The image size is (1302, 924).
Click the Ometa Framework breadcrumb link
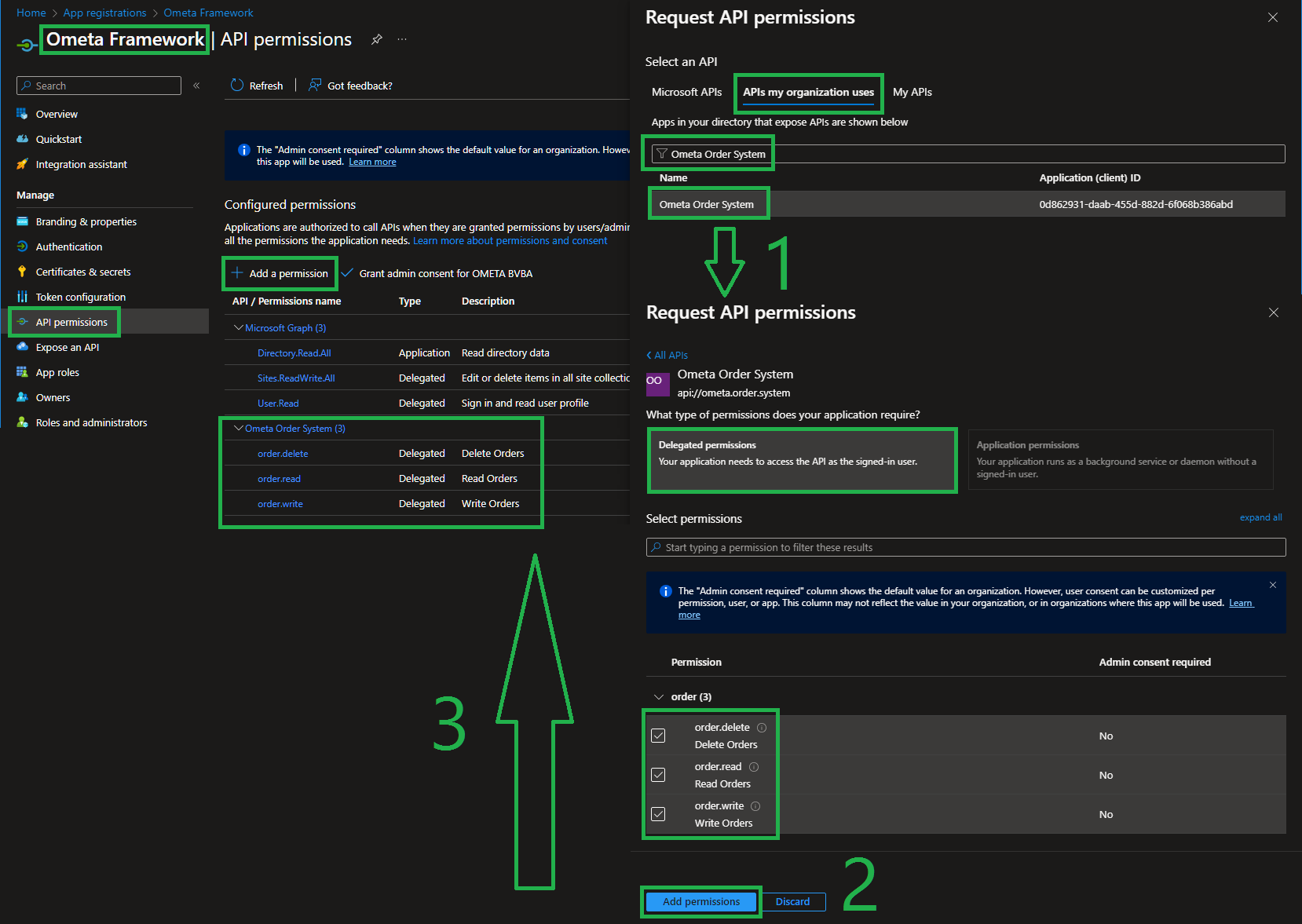tap(208, 13)
